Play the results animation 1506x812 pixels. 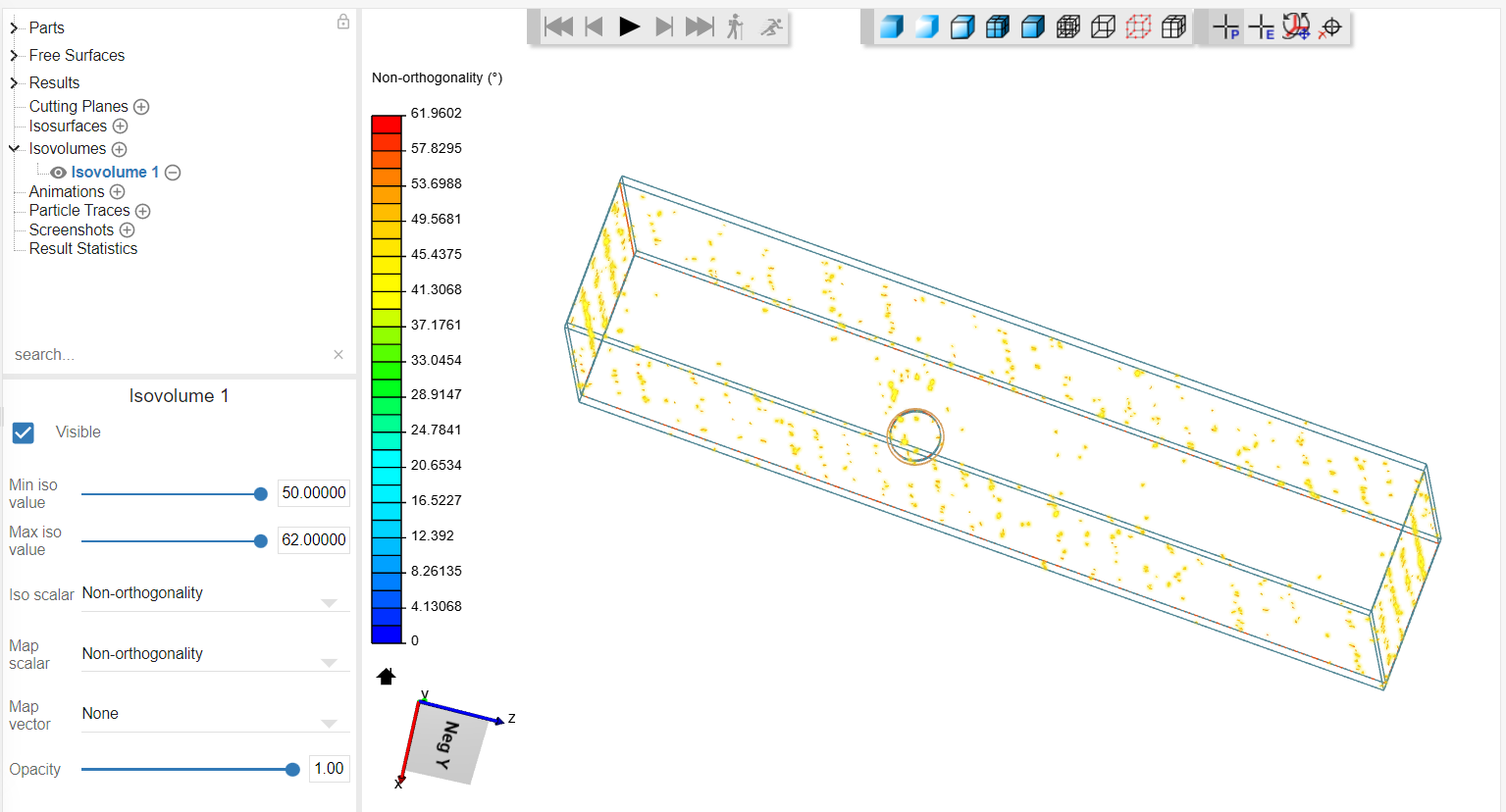629,26
